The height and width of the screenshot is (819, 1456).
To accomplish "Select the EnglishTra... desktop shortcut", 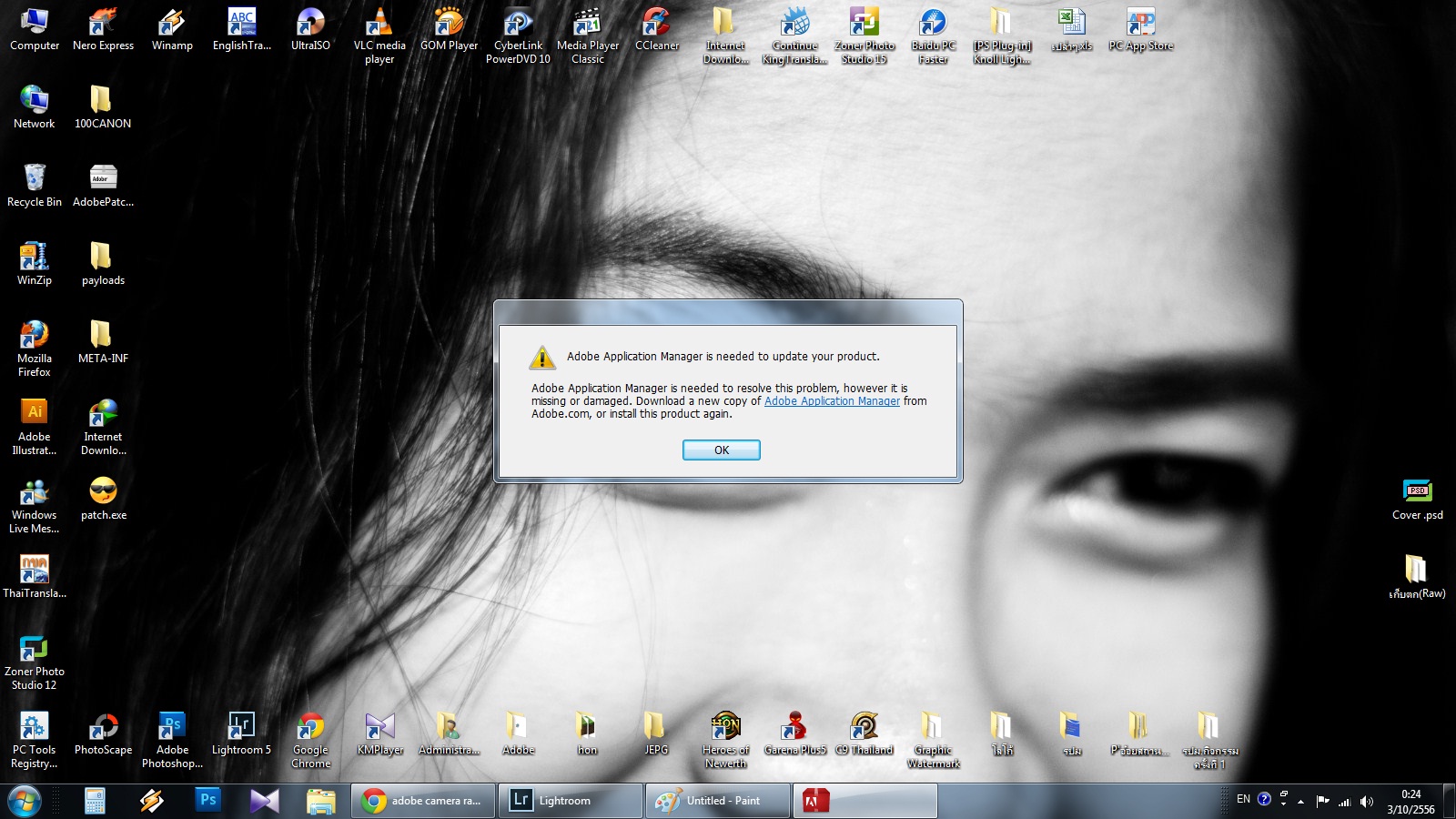I will point(241,28).
